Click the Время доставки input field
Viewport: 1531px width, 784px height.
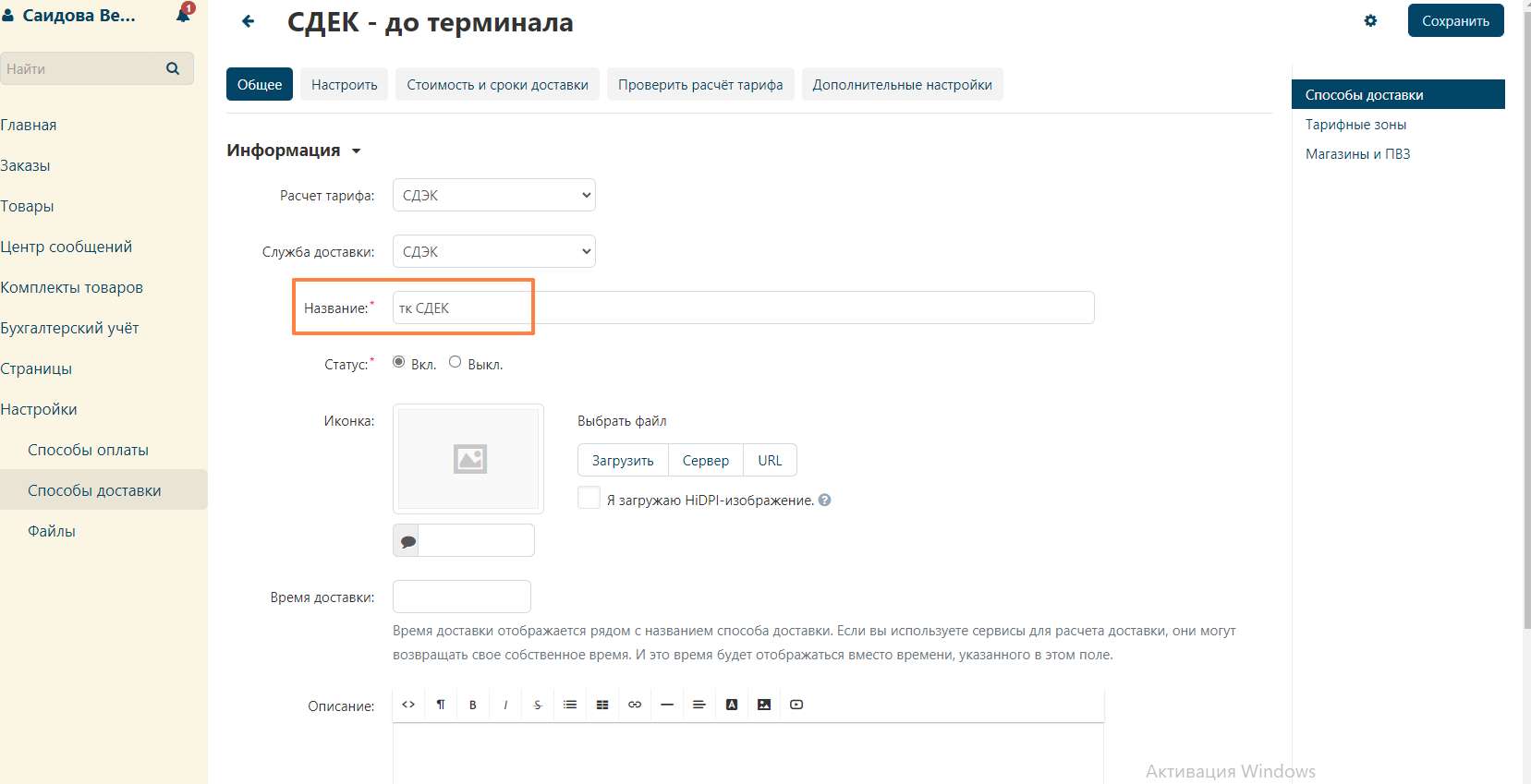[462, 597]
